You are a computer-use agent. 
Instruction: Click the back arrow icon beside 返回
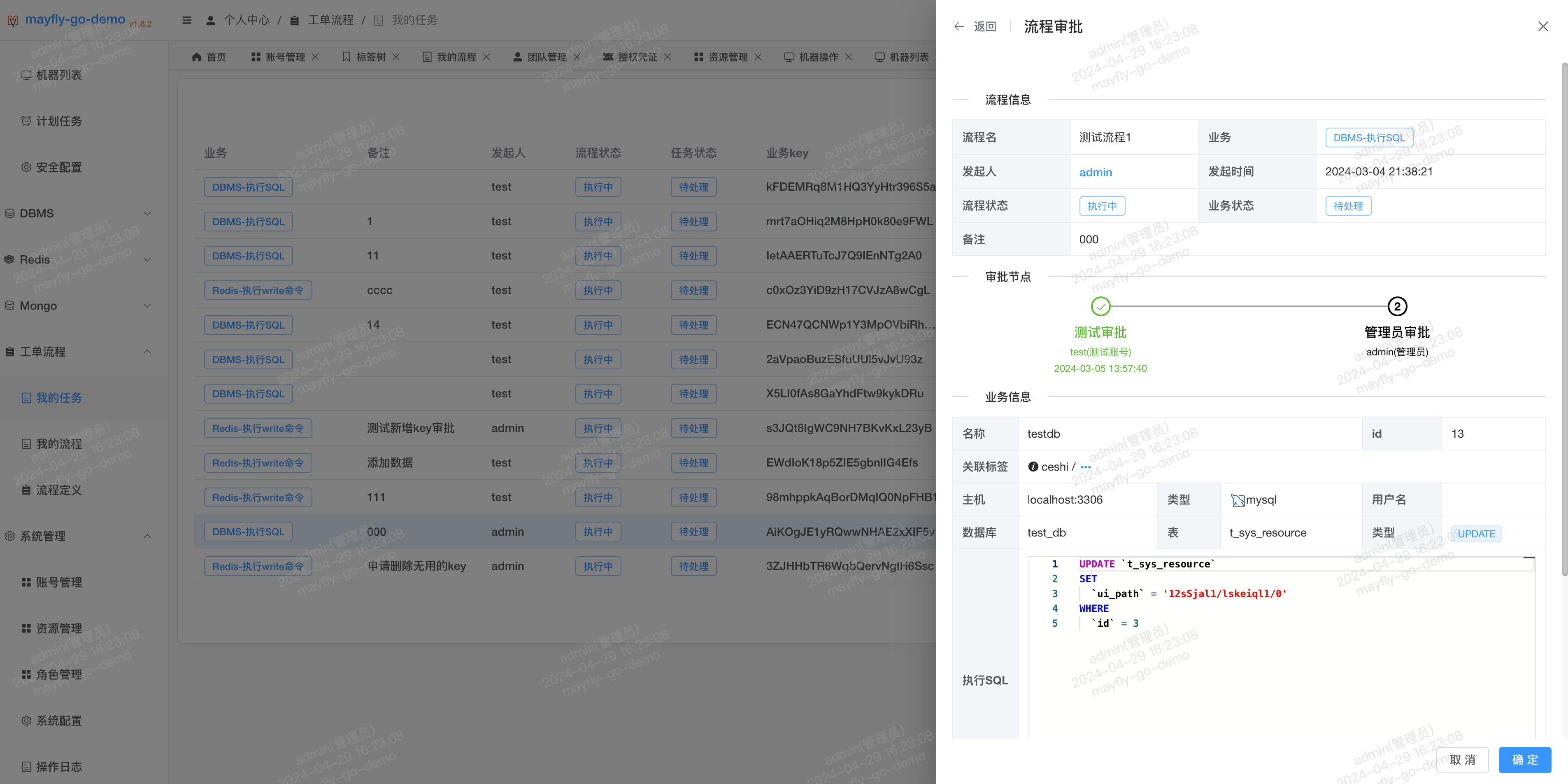[x=958, y=26]
